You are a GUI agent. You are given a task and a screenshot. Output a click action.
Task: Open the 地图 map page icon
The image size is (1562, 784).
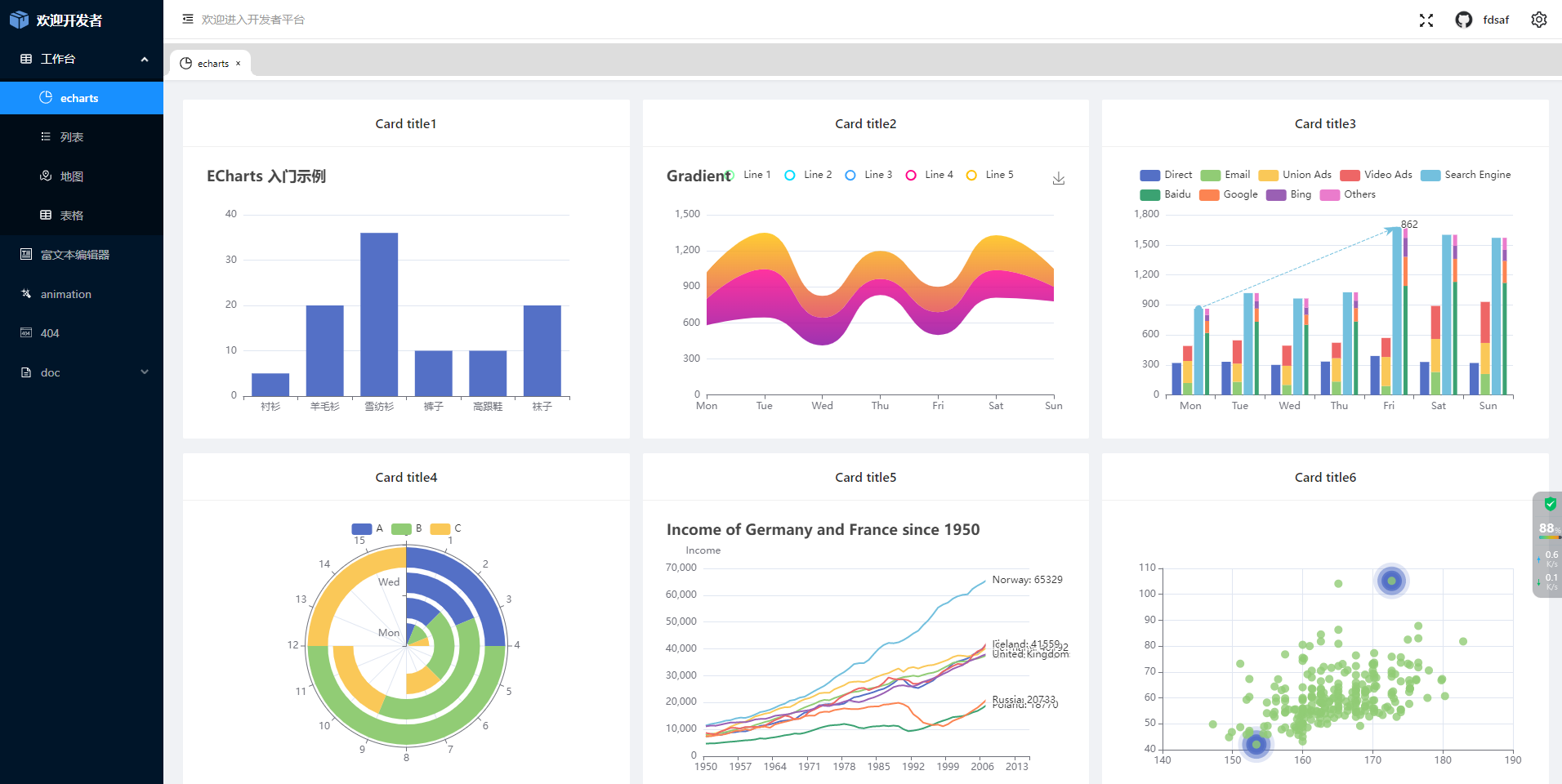point(46,176)
